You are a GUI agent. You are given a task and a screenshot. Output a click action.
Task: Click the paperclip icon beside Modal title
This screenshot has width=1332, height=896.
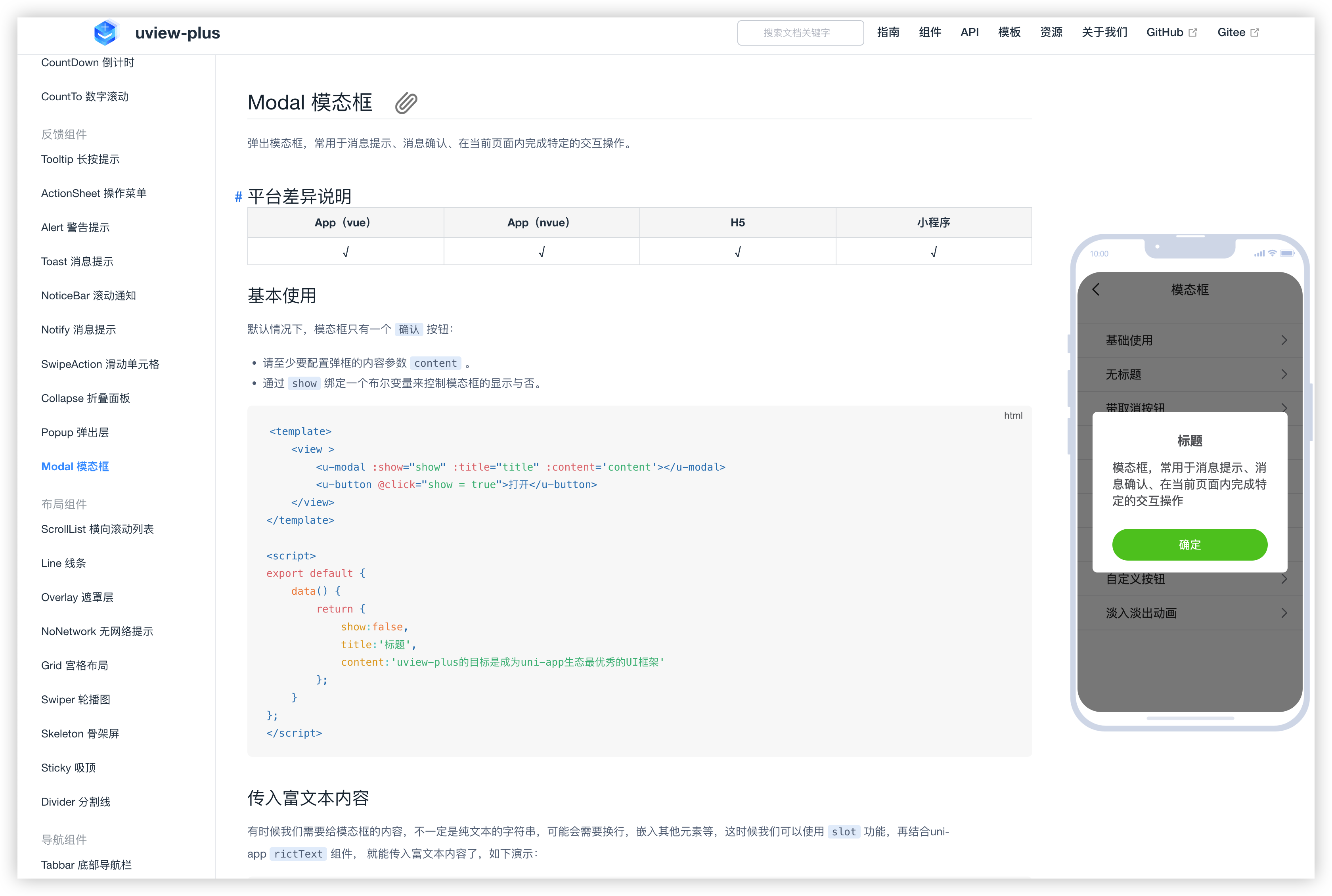[406, 103]
